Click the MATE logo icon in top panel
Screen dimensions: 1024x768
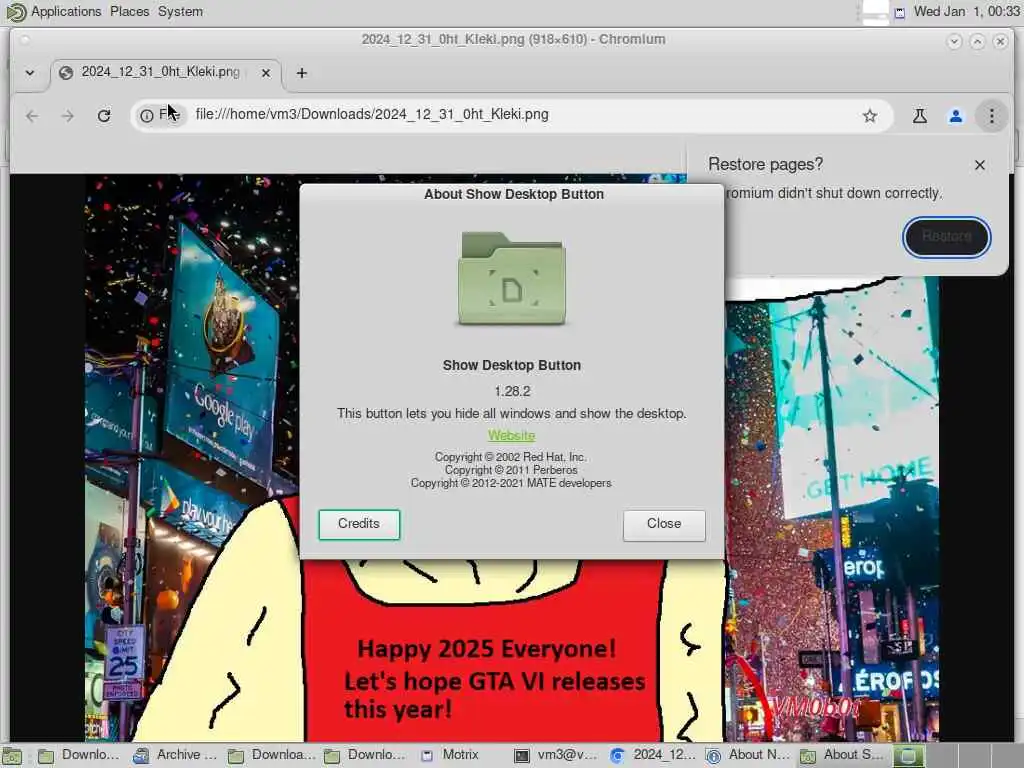pos(15,12)
